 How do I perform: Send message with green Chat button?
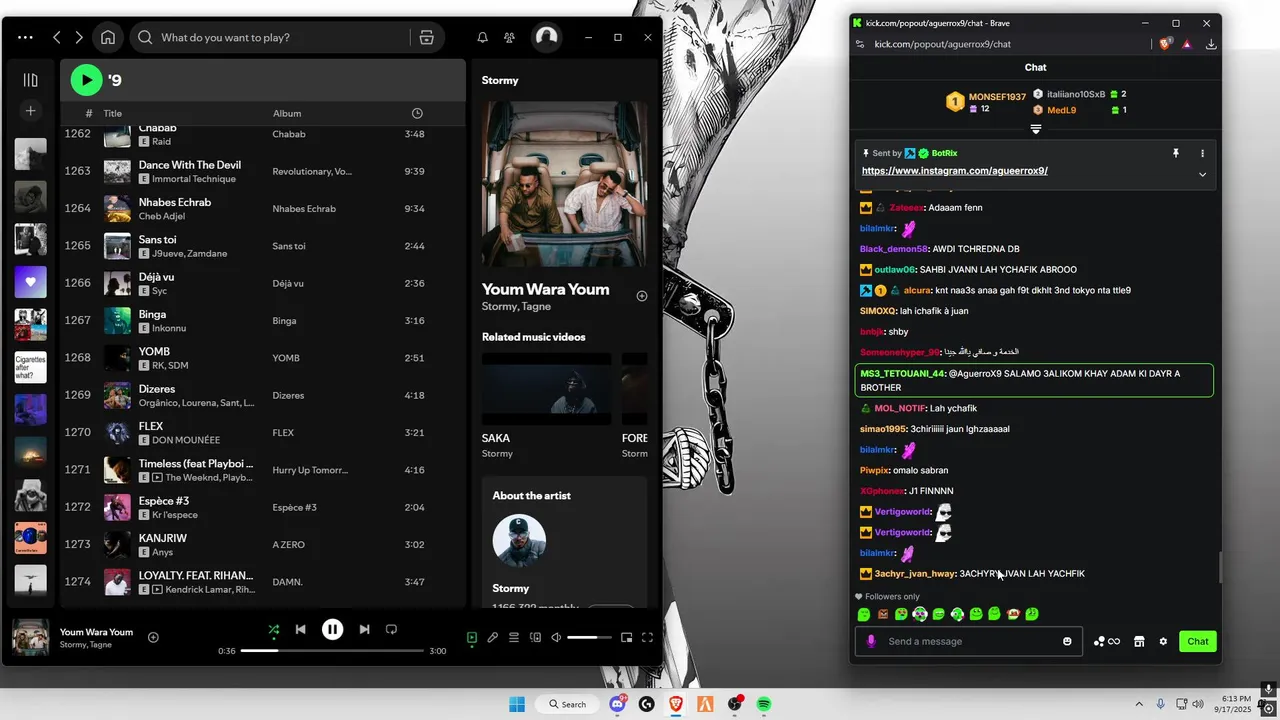pos(1197,641)
